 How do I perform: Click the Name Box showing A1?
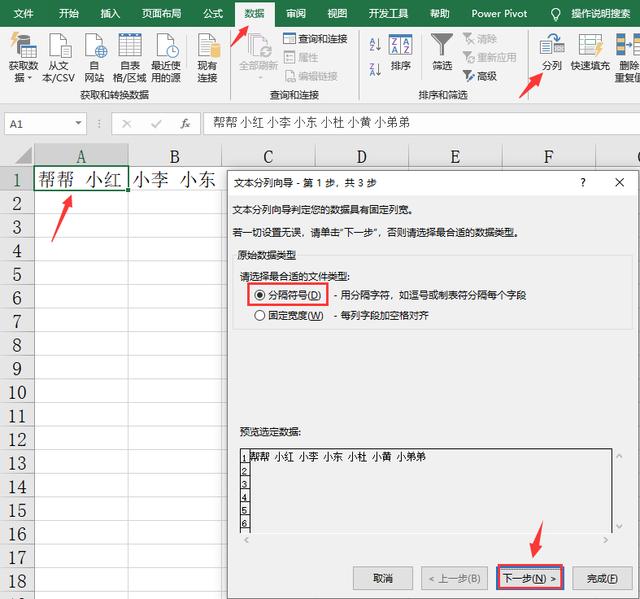pos(45,123)
